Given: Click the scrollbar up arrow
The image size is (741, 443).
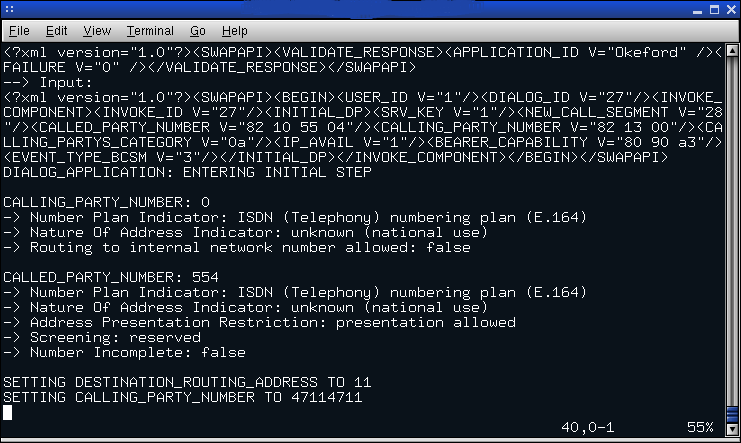Looking at the screenshot, I should 731,52.
